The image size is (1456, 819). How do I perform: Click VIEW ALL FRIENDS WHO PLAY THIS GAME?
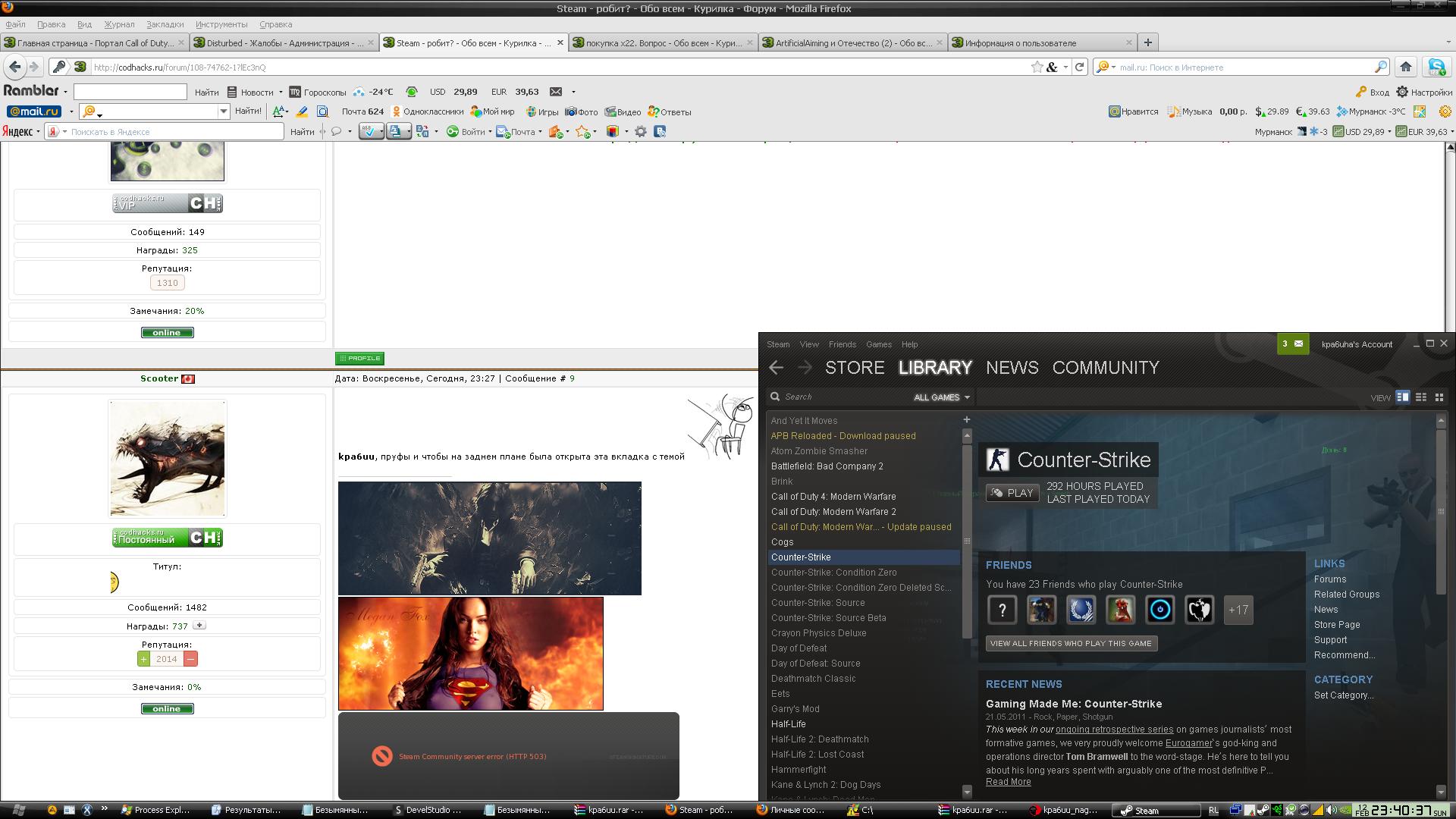1071,643
